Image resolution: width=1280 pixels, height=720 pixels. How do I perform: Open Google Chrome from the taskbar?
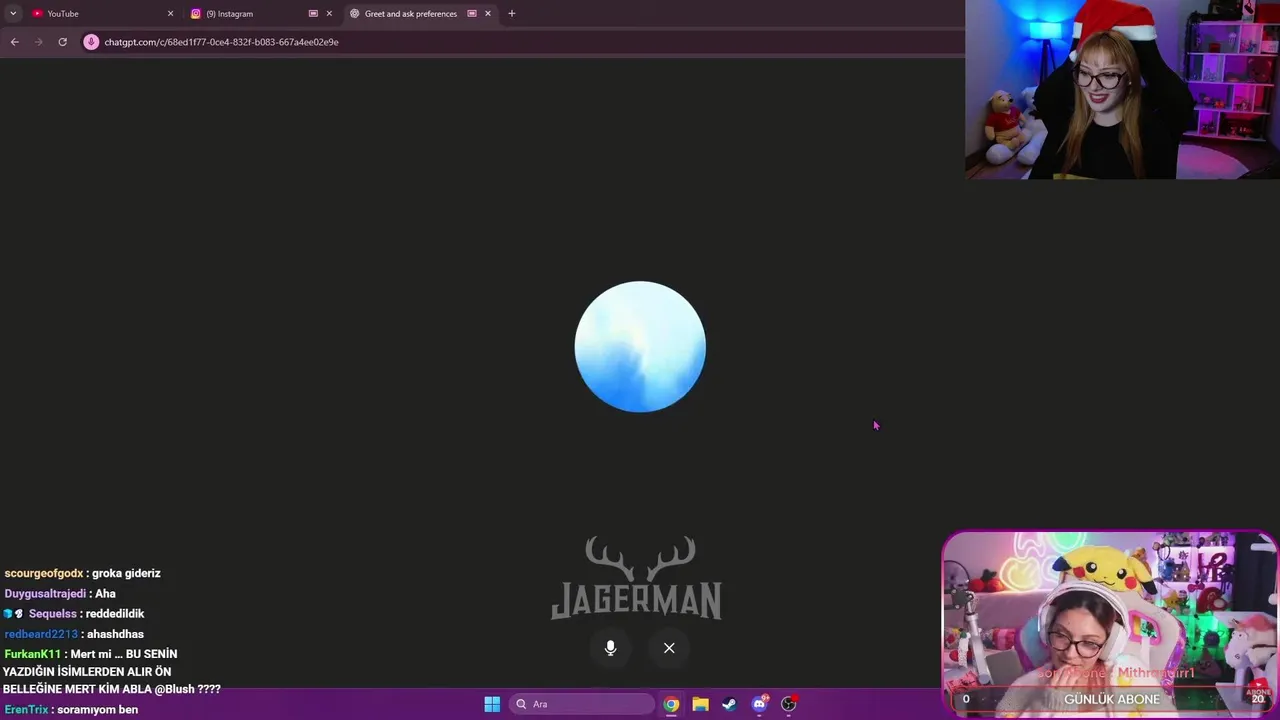[x=671, y=704]
